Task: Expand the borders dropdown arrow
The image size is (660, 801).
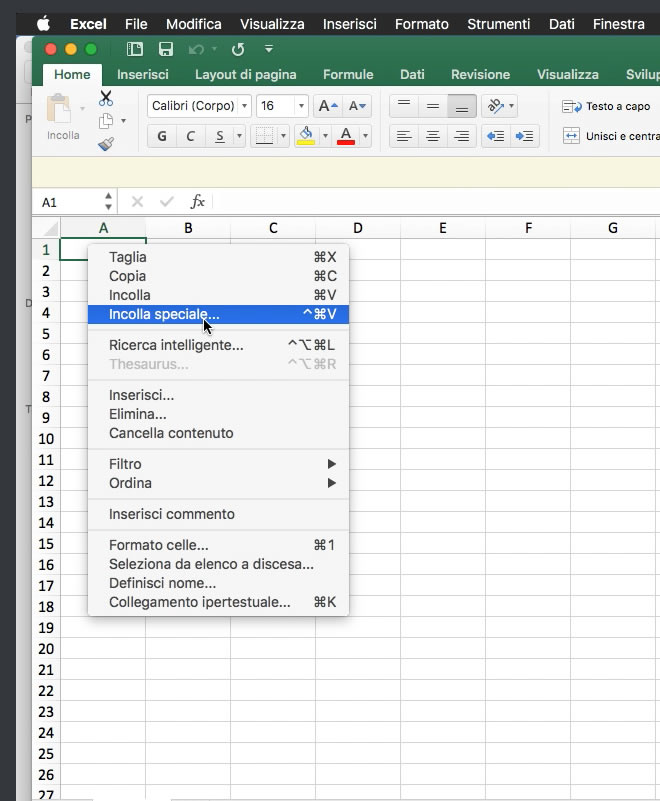Action: (283, 136)
